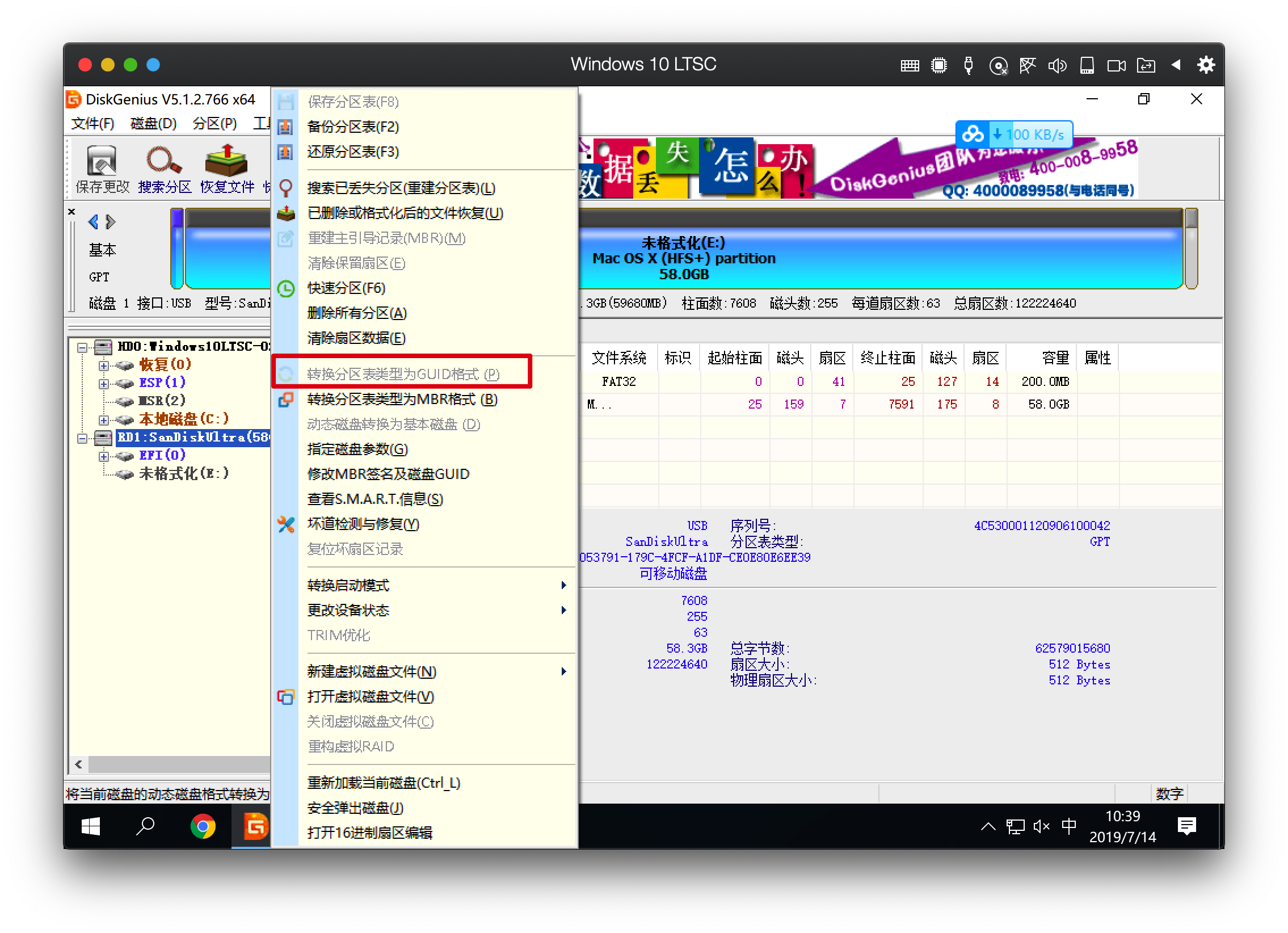Show hidden tray icons chevron

click(988, 827)
